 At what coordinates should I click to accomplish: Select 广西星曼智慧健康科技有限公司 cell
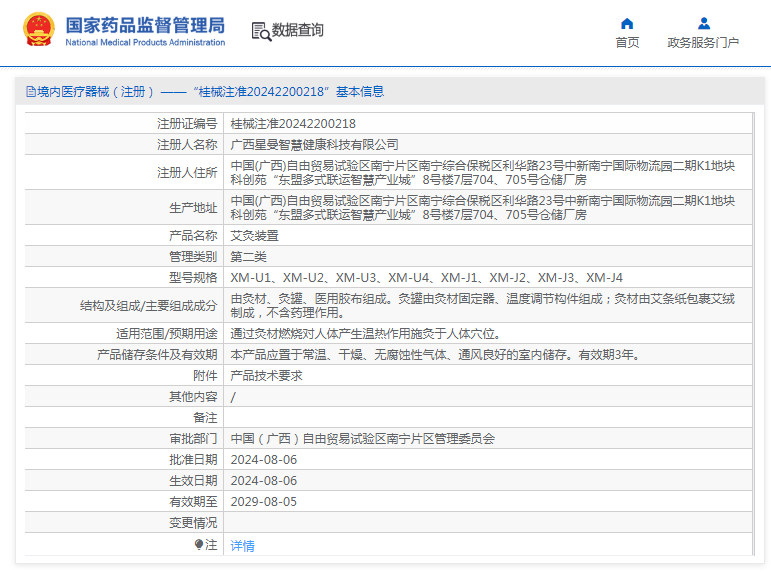315,145
